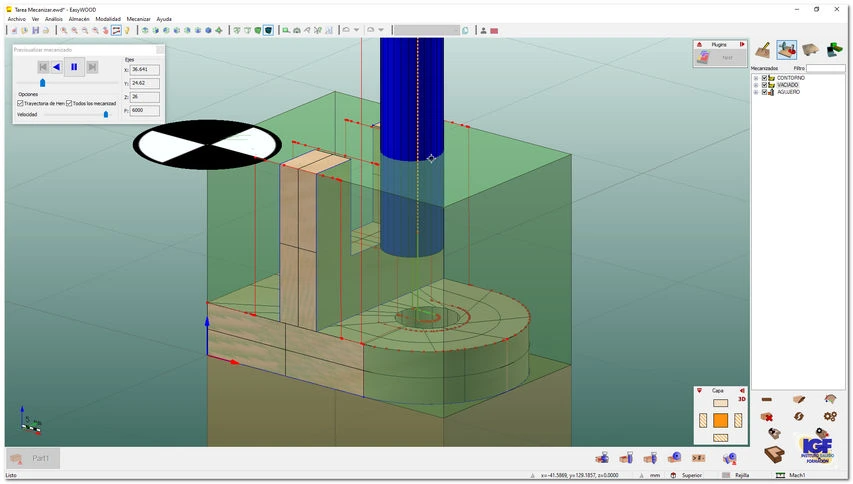This screenshot has width=853, height=484.
Task: Select the machining mode icon
Action: click(x=787, y=50)
